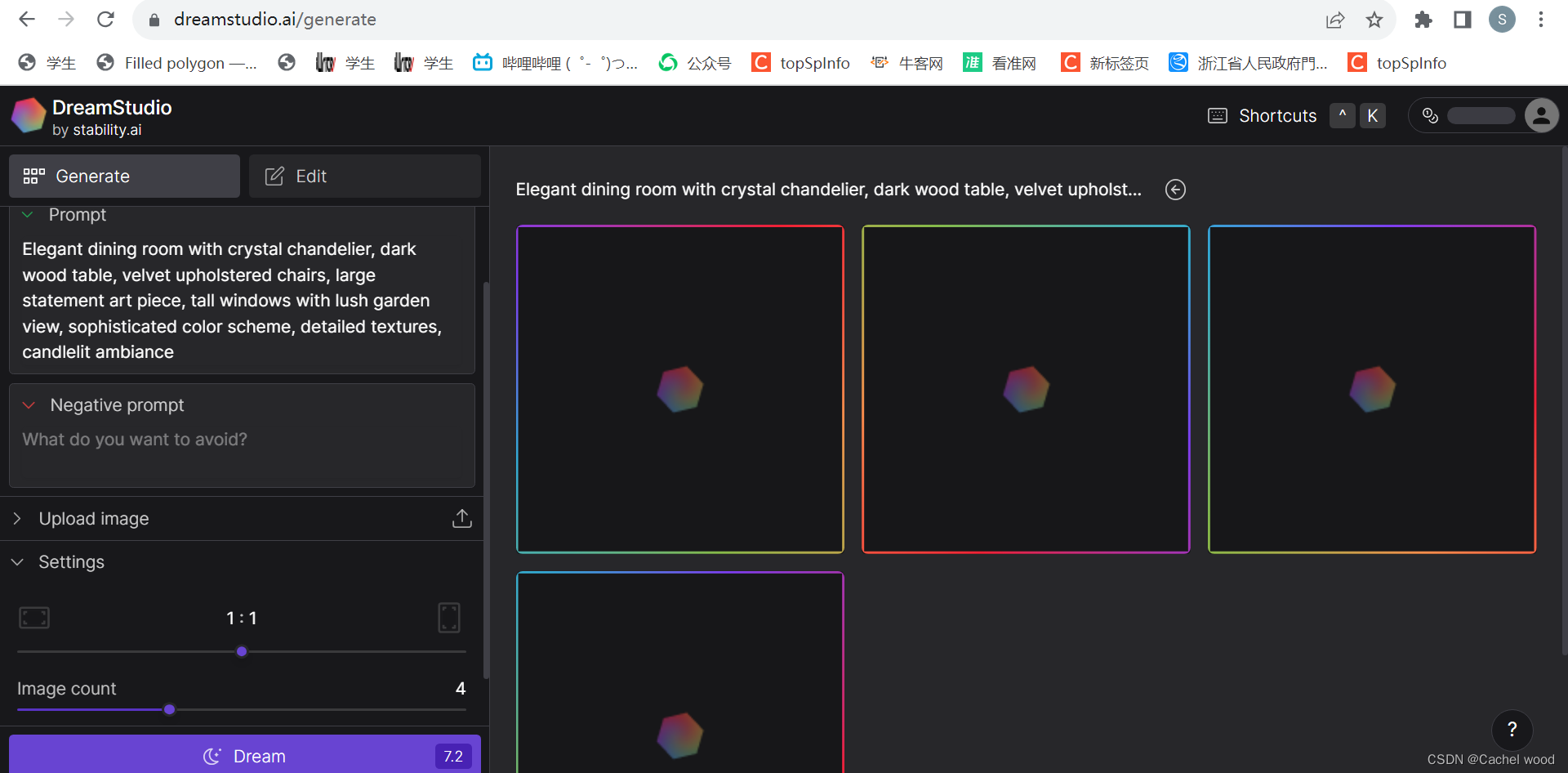Open the last topSpInfo bookmark
This screenshot has width=1568, height=773.
click(x=1397, y=63)
